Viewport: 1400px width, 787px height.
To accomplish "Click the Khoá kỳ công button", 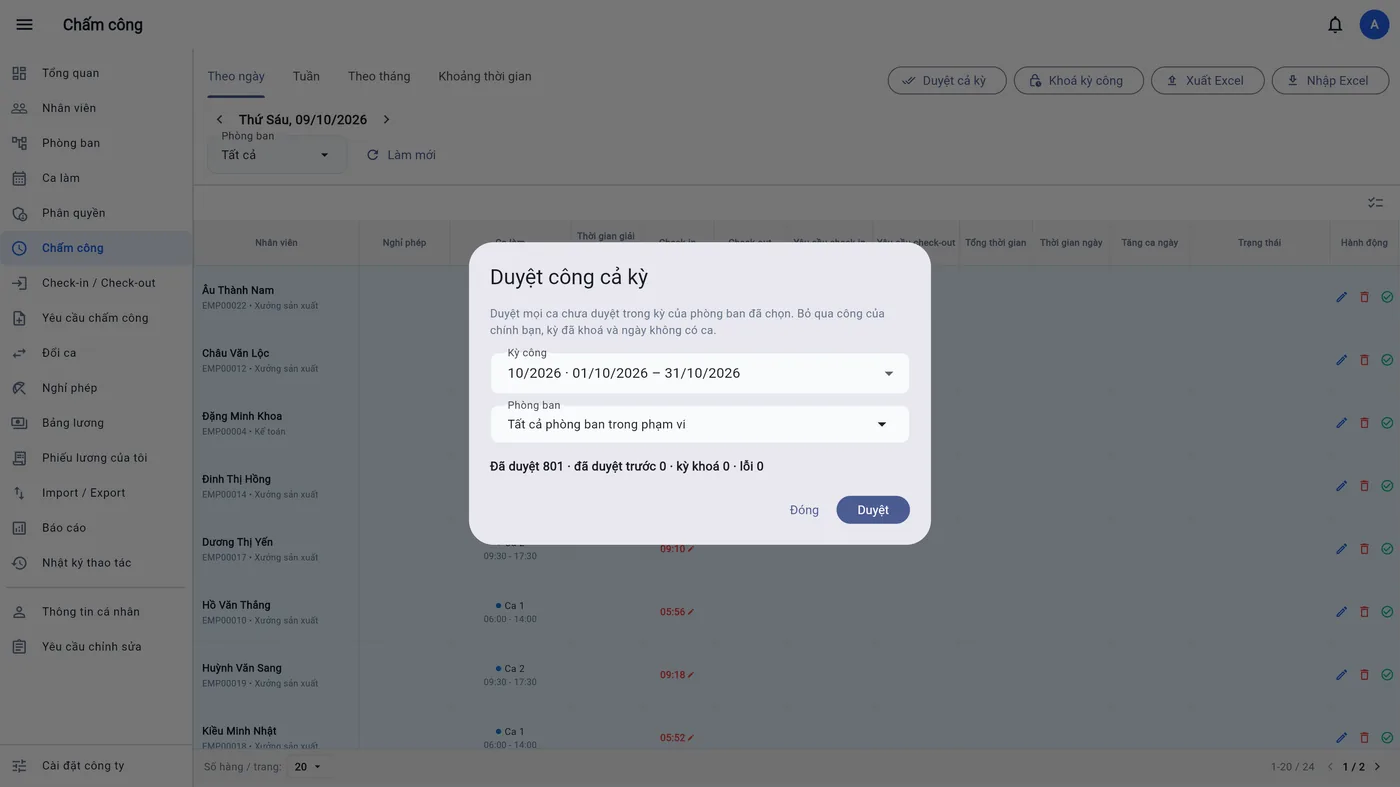I will point(1079,81).
